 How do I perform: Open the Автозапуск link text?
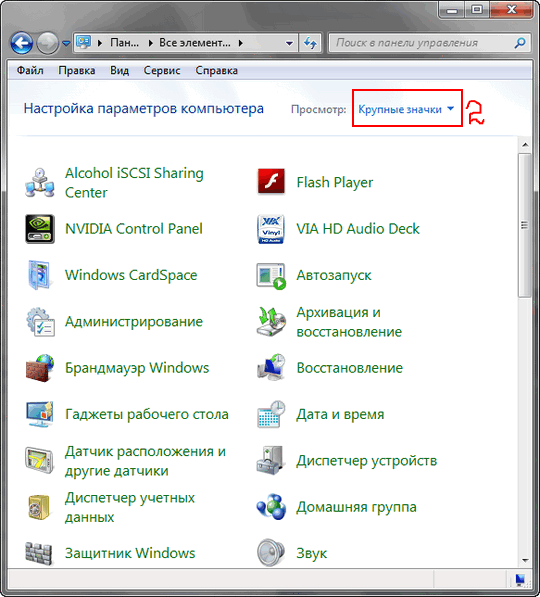point(334,275)
